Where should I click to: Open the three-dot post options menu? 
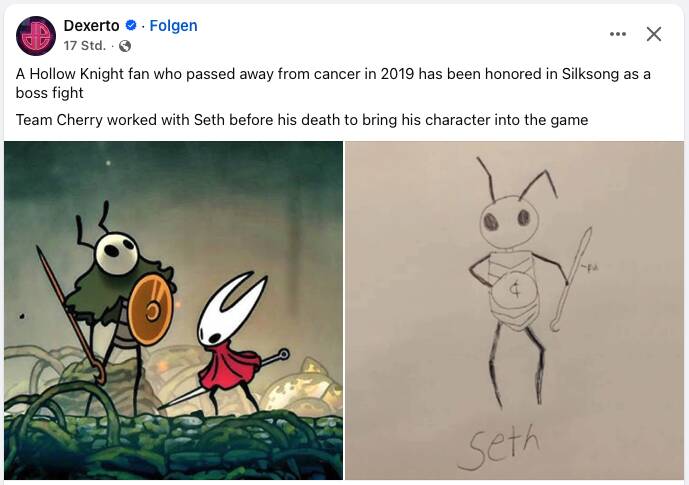[x=617, y=34]
